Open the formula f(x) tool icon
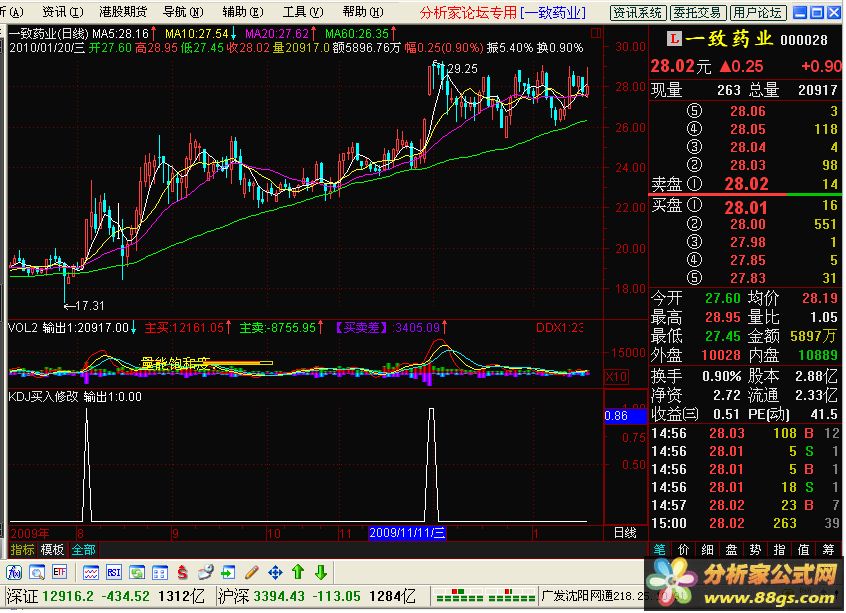 [x=13, y=572]
